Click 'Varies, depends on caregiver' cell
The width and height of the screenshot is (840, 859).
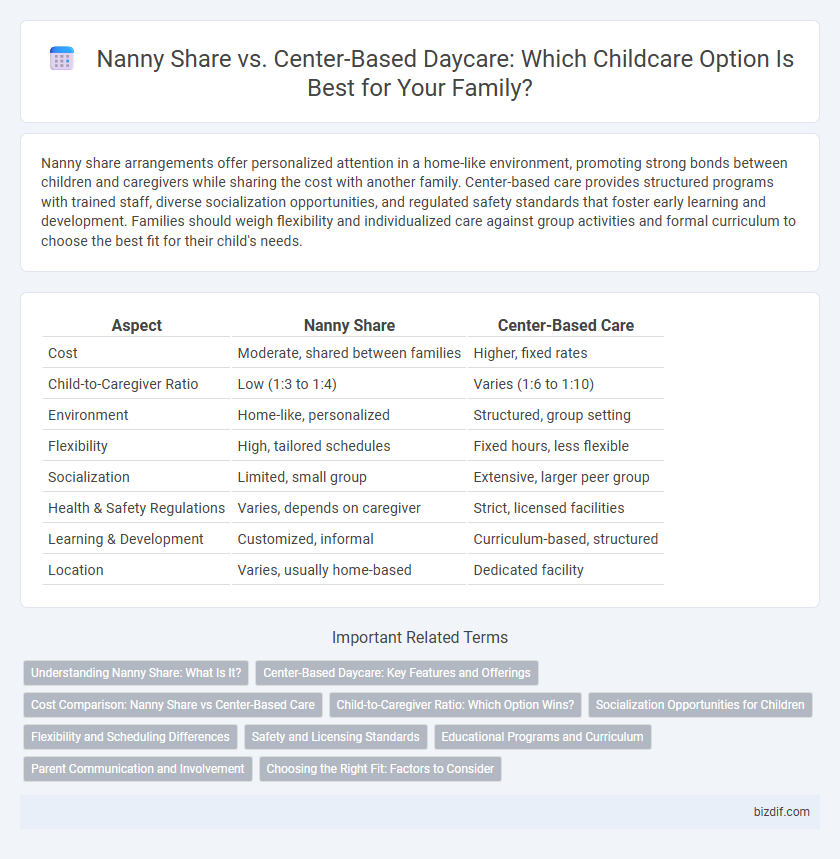[x=349, y=508]
